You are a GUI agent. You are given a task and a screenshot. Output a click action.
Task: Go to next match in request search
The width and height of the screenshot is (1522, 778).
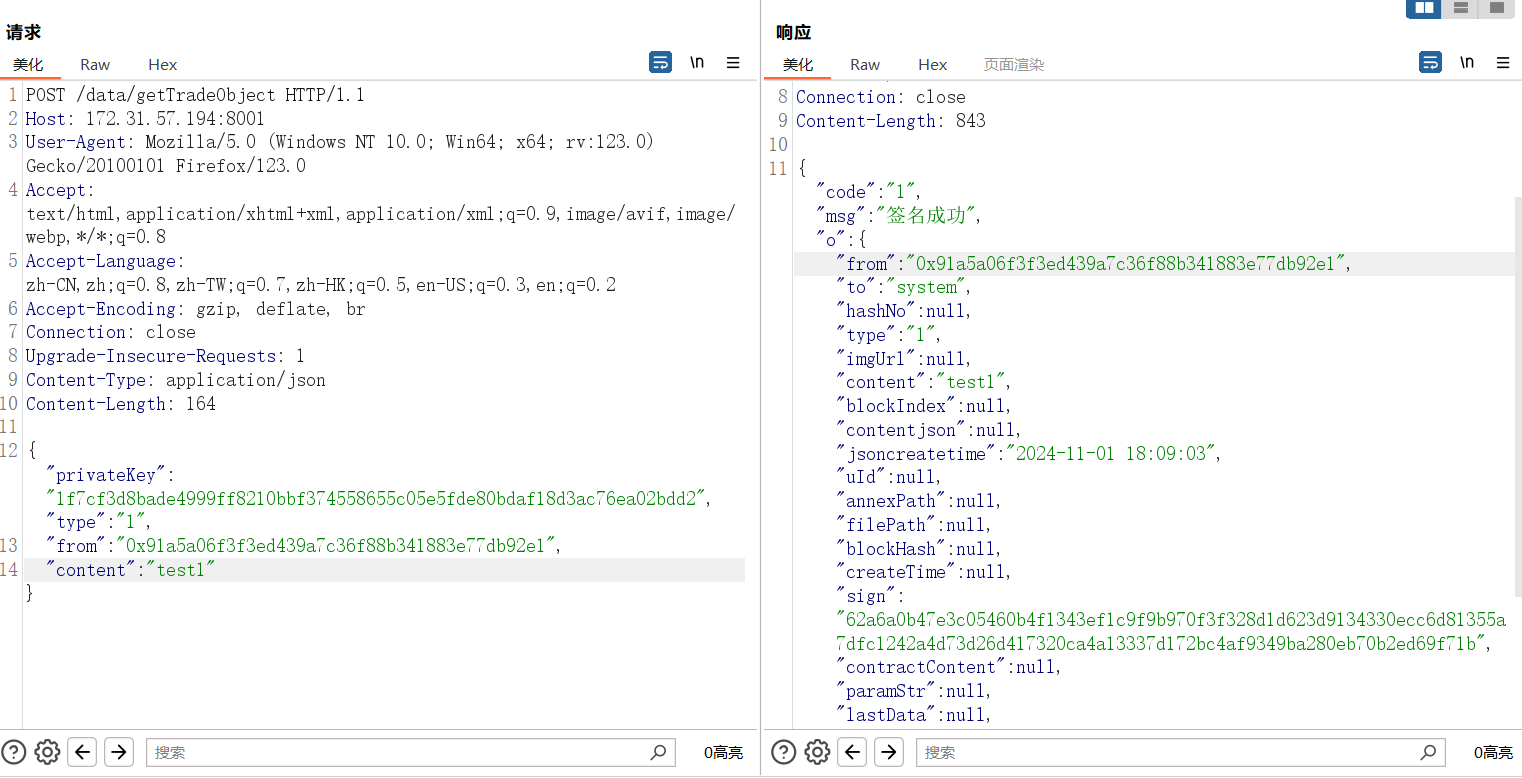119,752
